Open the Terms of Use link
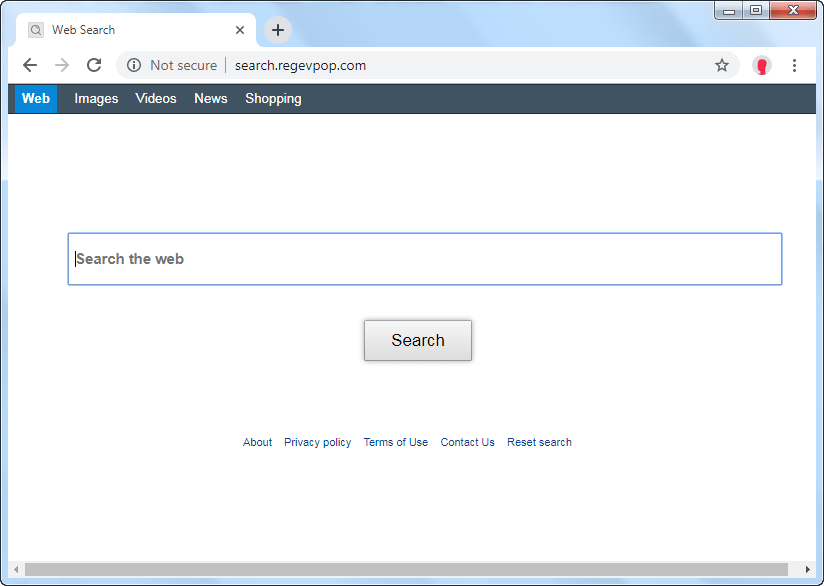 tap(395, 442)
